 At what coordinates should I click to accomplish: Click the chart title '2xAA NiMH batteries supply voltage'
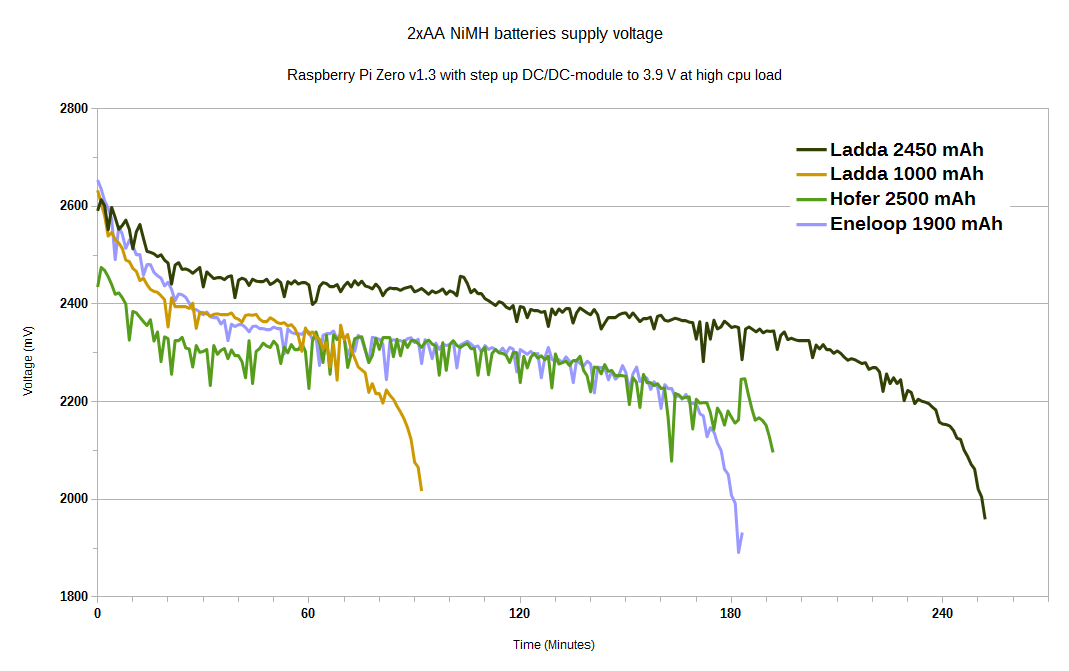click(x=534, y=33)
